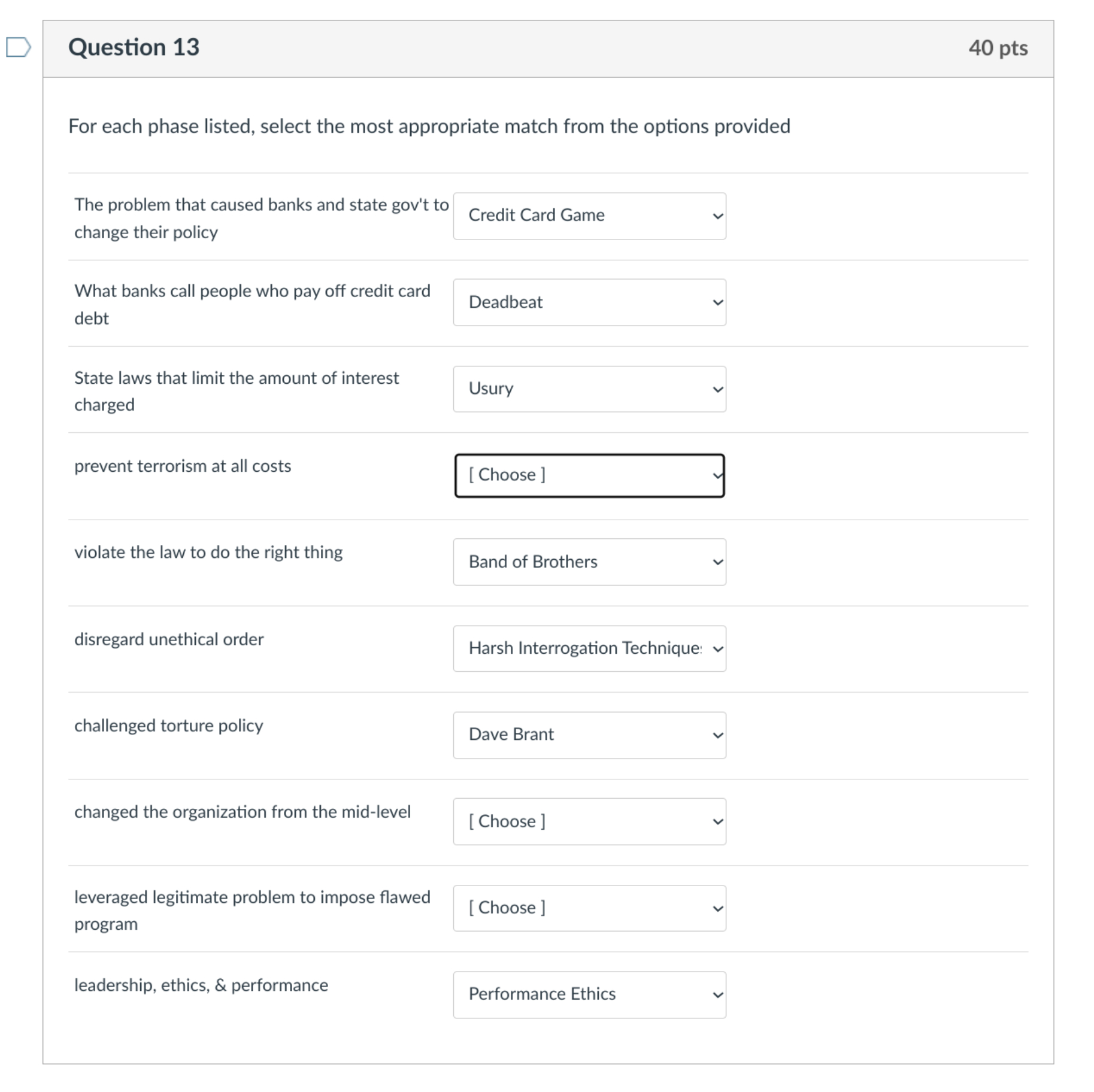The height and width of the screenshot is (1092, 1094).
Task: Click chevron on Band of Brothers select
Action: [x=717, y=562]
